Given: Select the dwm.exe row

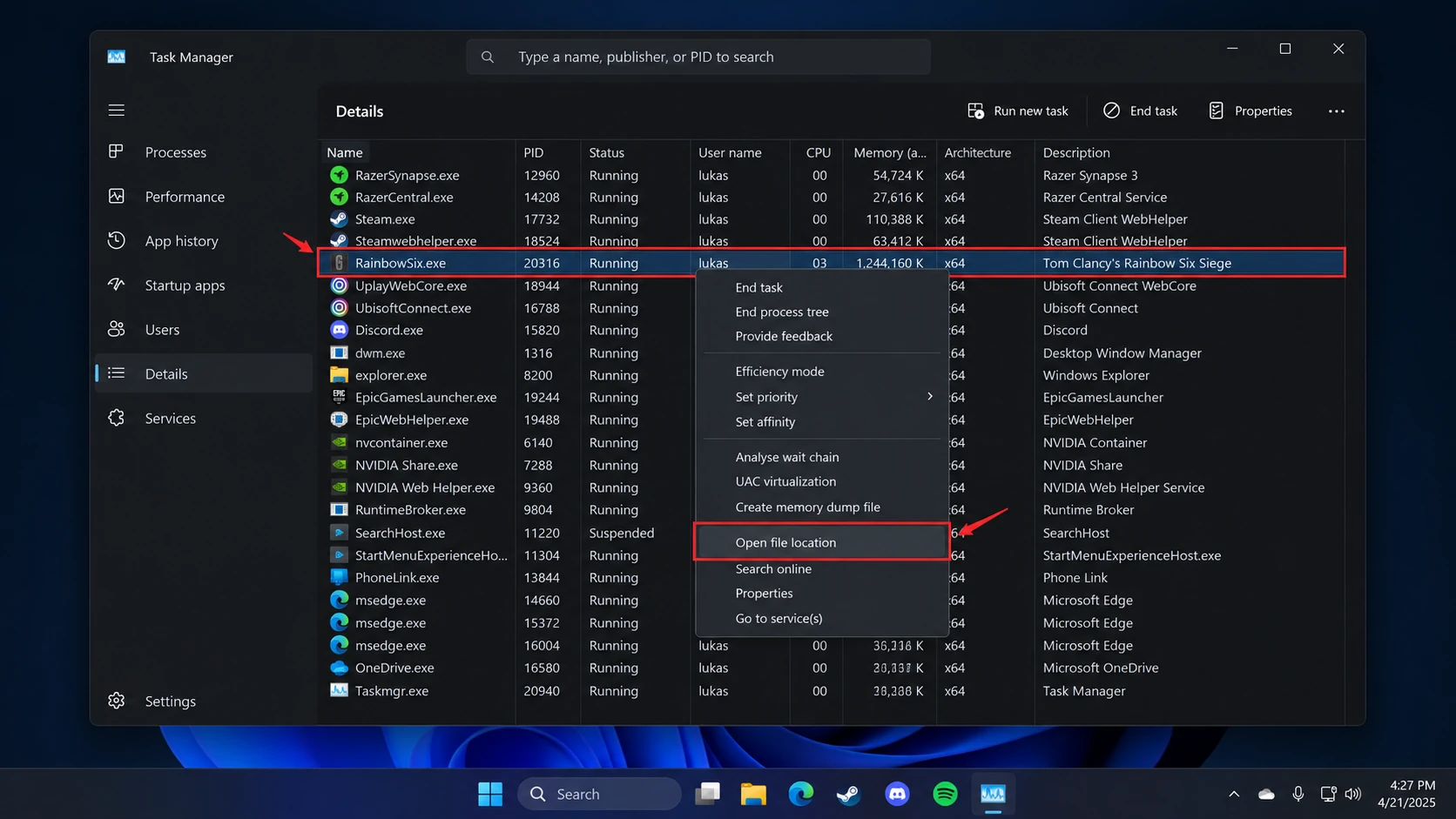Looking at the screenshot, I should coord(832,352).
